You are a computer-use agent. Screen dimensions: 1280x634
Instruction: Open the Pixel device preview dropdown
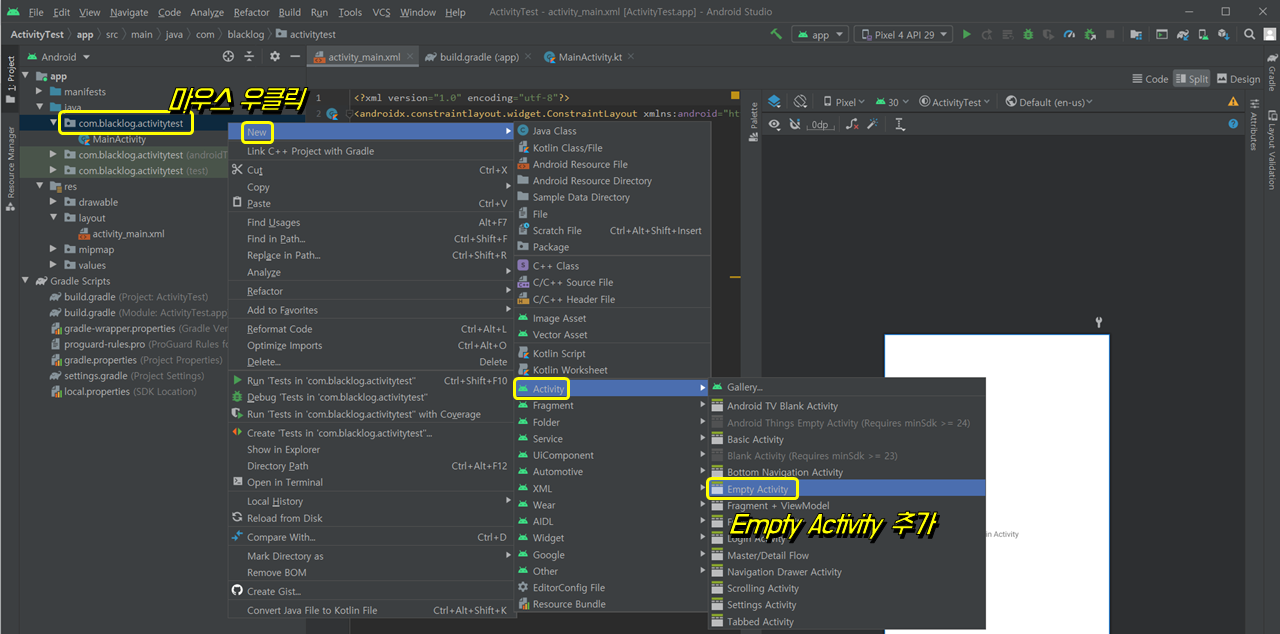point(845,102)
